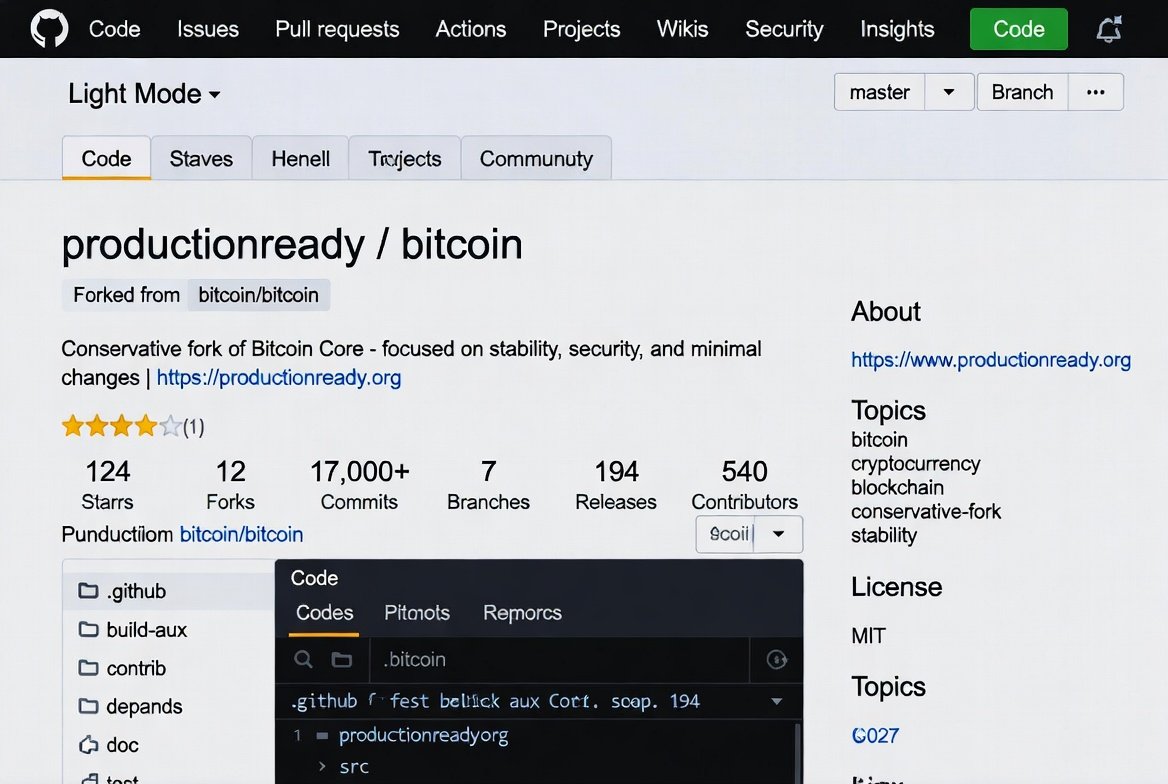Select the Remorcs tab in dark panel

tap(522, 613)
